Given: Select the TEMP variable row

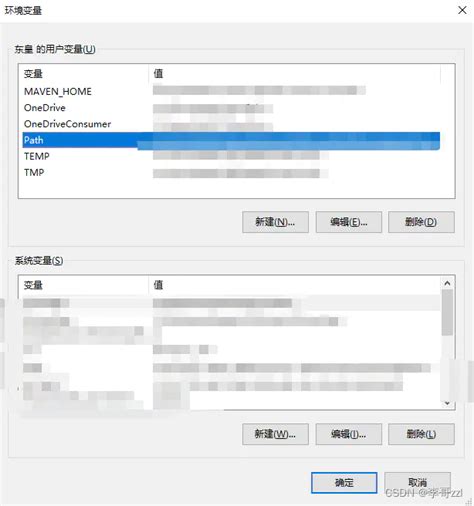Looking at the screenshot, I should (x=232, y=156).
